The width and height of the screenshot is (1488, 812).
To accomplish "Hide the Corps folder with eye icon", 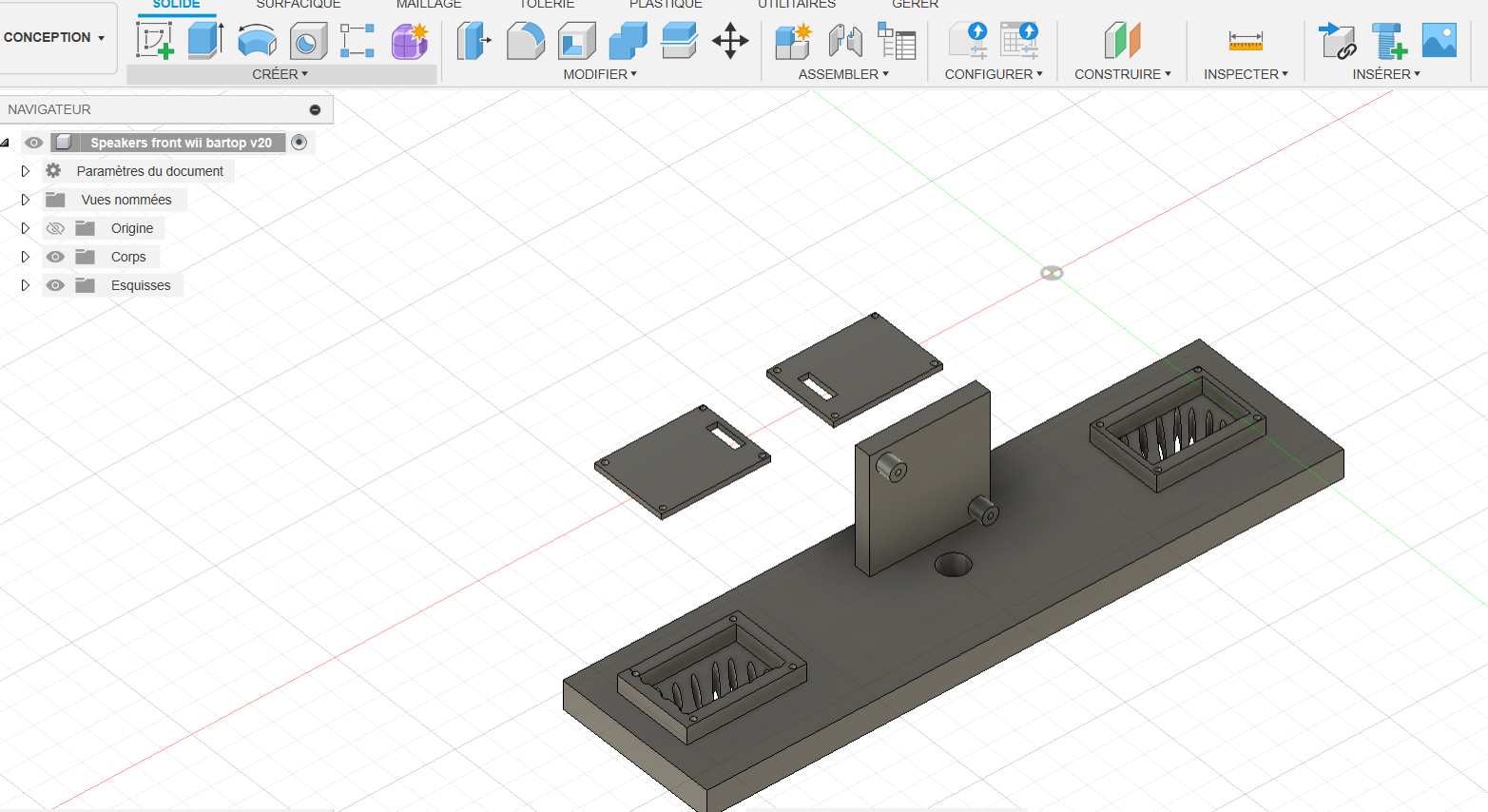I will pyautogui.click(x=55, y=257).
